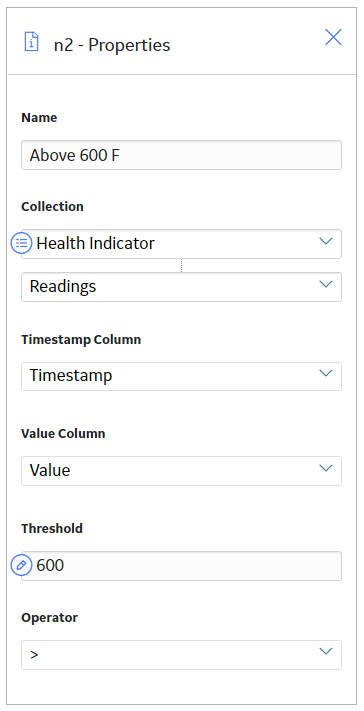Select the Health Indicator text in Collection
364x711 pixels.
point(96,243)
